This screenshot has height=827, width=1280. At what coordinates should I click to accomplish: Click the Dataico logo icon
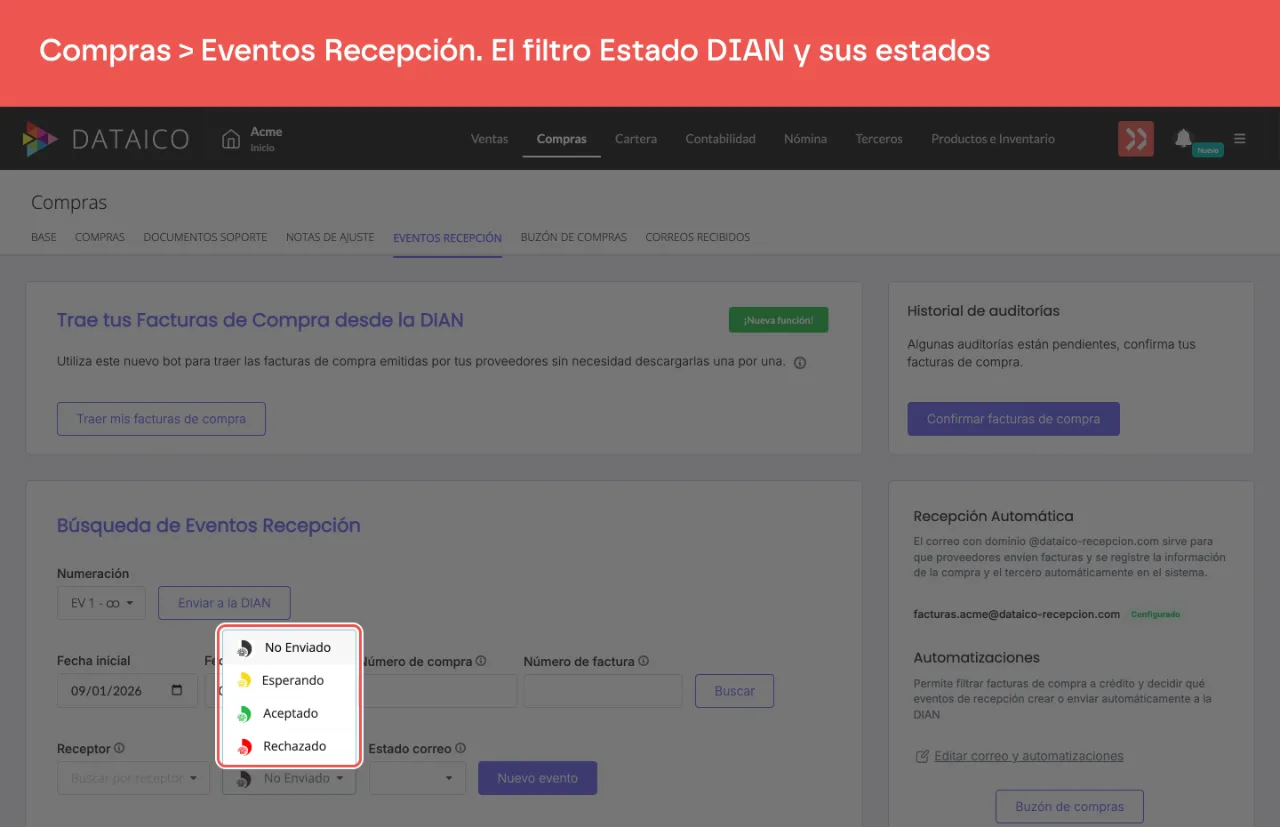[x=40, y=139]
